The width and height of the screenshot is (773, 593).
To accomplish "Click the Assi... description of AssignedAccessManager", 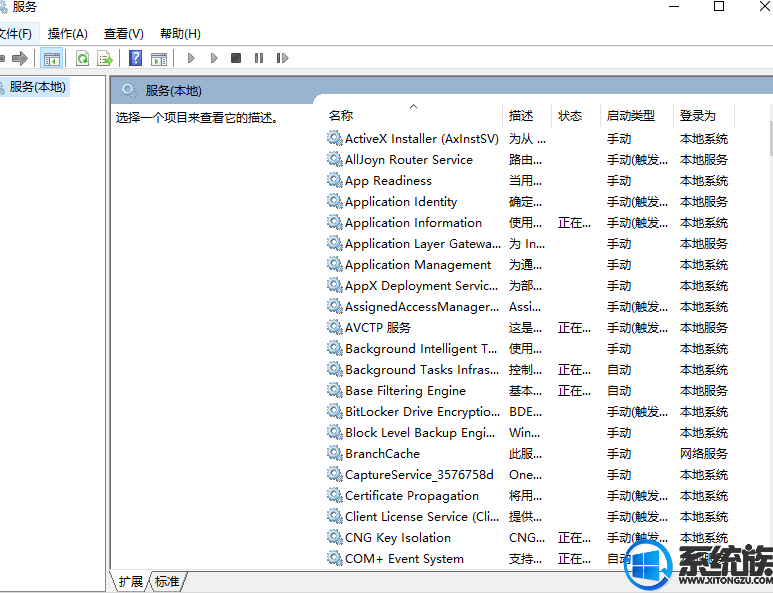I will point(525,307).
